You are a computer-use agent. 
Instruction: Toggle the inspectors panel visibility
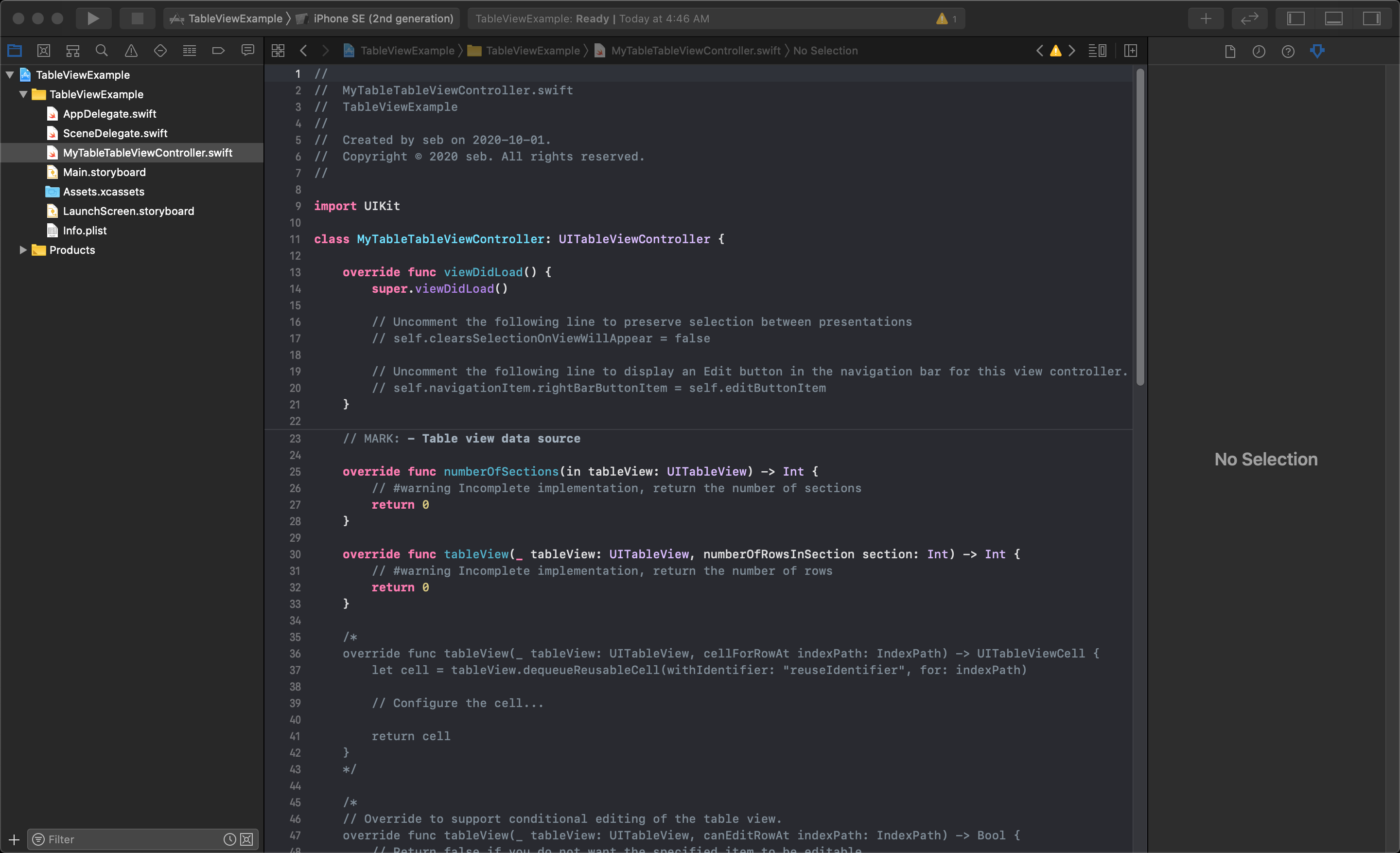(x=1372, y=18)
